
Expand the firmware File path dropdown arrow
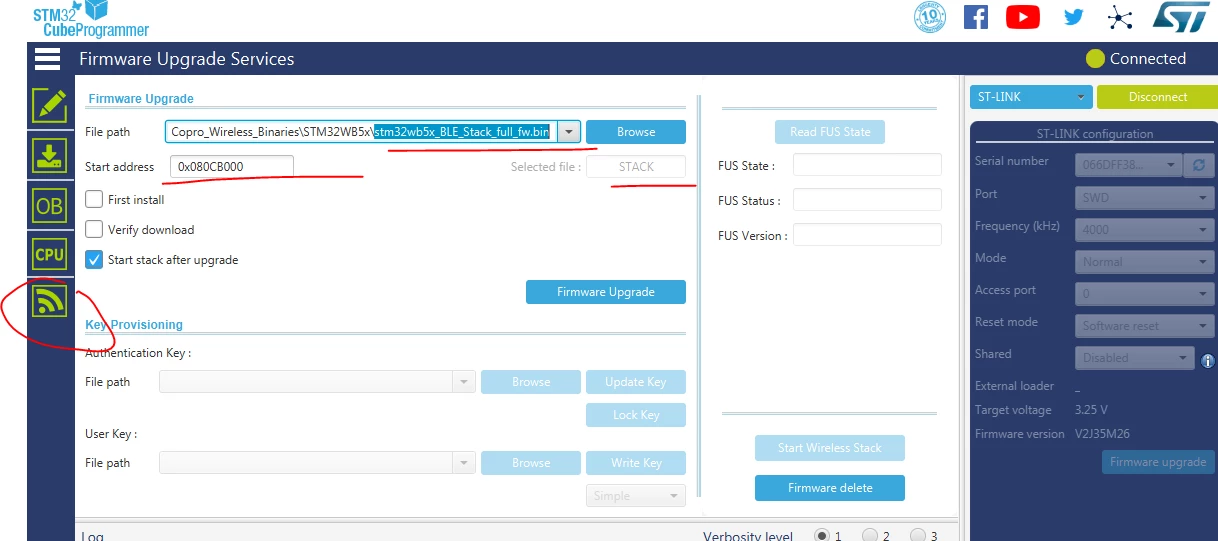568,132
